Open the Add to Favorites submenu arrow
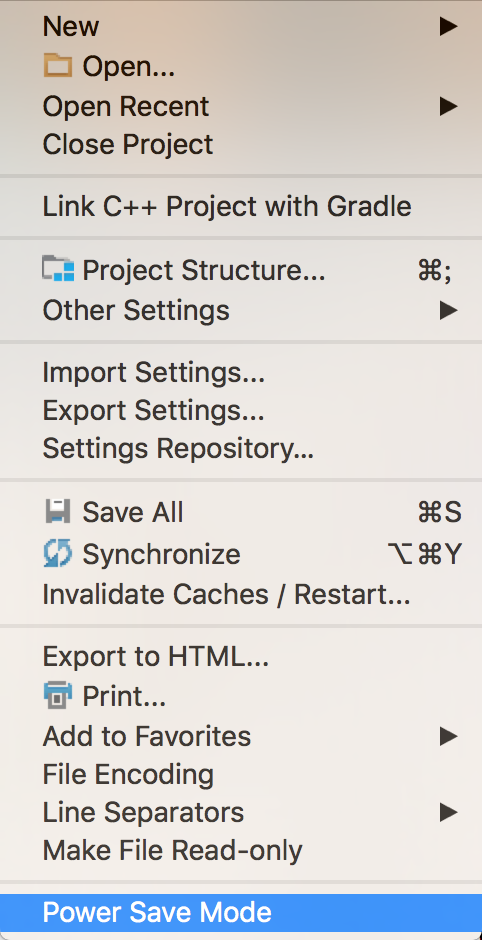Image resolution: width=482 pixels, height=940 pixels. point(448,736)
